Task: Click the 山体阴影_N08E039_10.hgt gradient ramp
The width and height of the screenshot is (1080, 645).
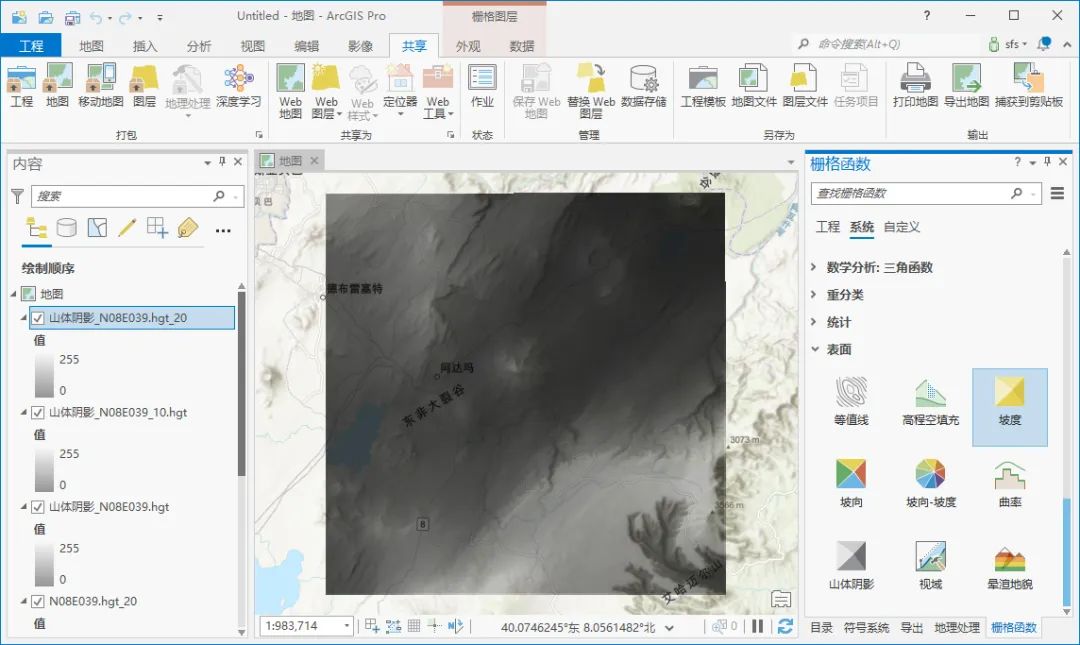Action: pos(44,469)
